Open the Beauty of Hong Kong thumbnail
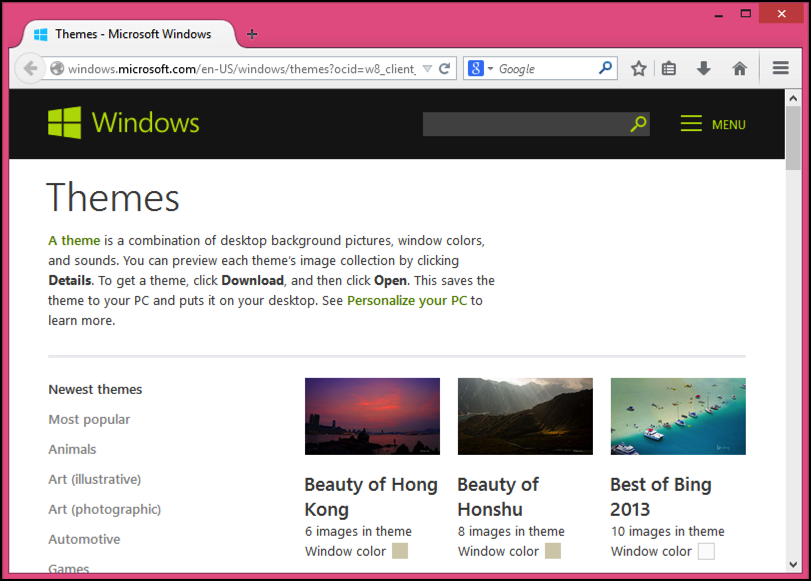This screenshot has height=581, width=811. coord(372,416)
